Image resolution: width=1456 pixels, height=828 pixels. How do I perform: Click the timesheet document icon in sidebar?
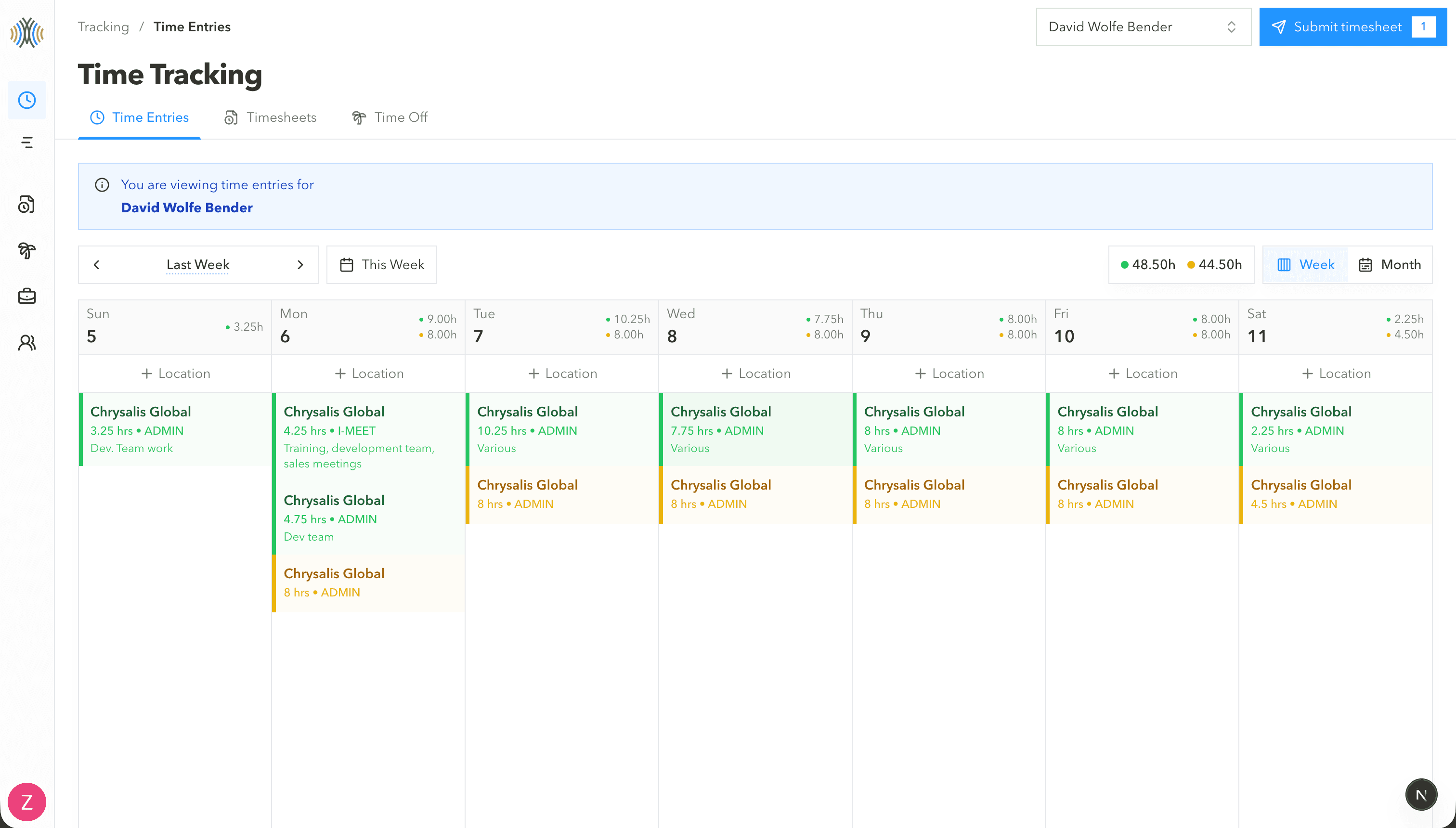27,205
